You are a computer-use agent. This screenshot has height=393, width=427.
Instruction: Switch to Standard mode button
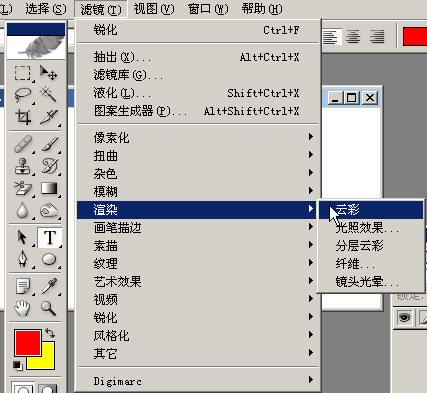23,387
